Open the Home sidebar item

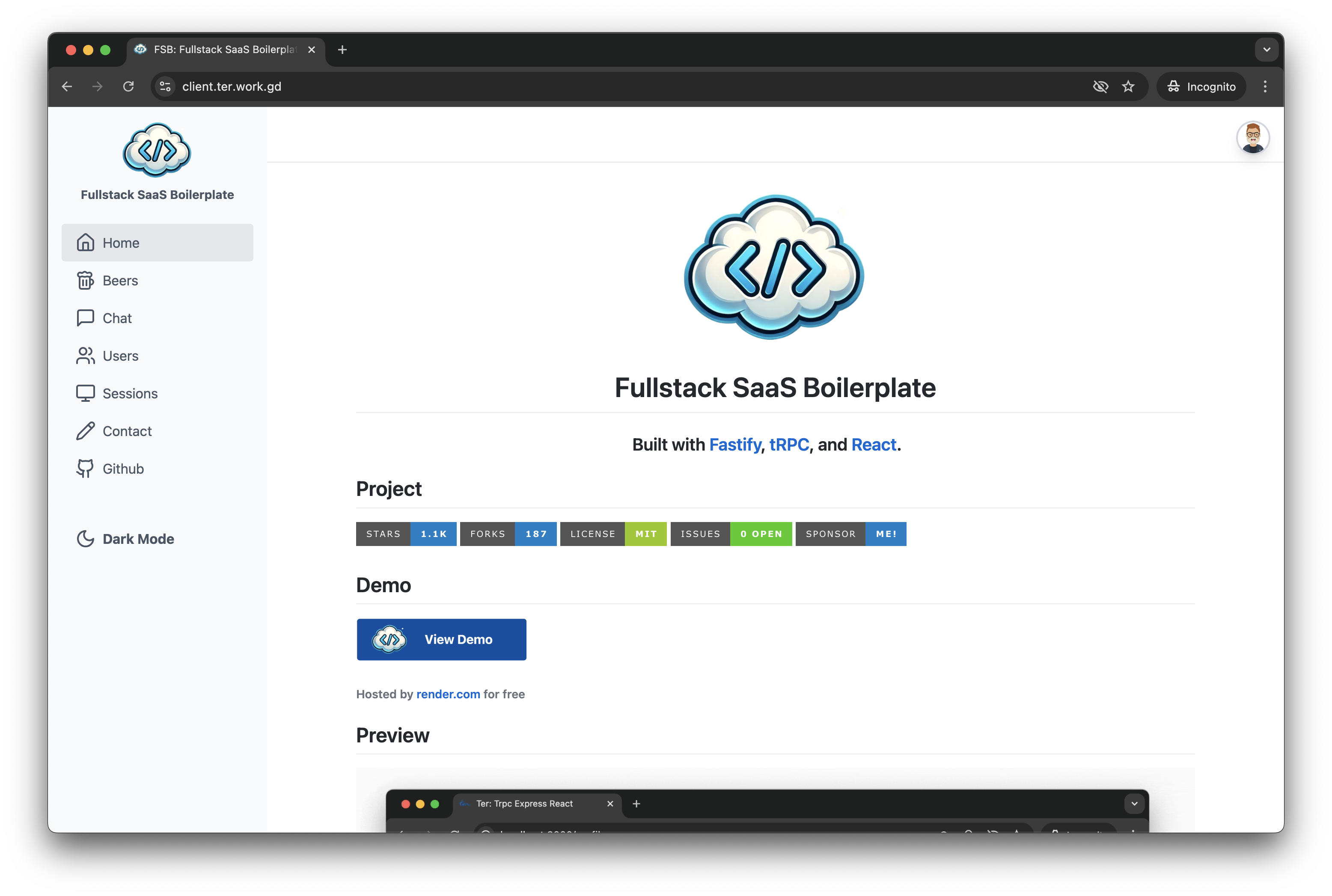click(157, 243)
